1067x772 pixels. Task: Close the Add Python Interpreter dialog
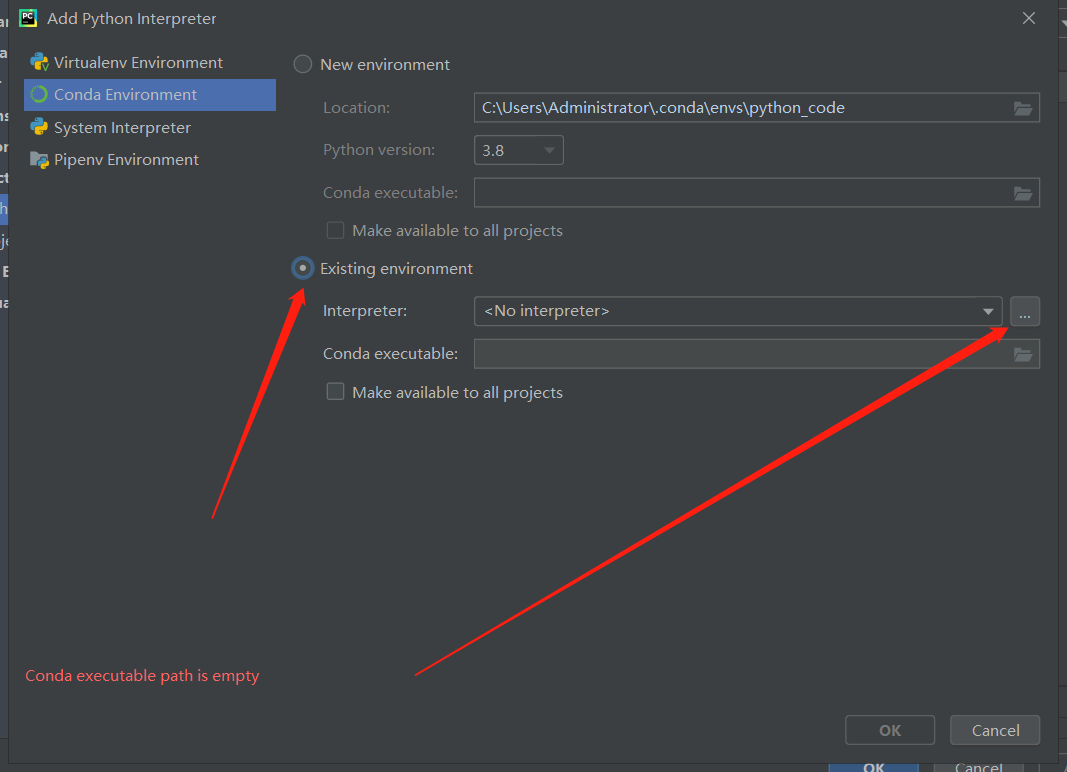(x=1029, y=18)
